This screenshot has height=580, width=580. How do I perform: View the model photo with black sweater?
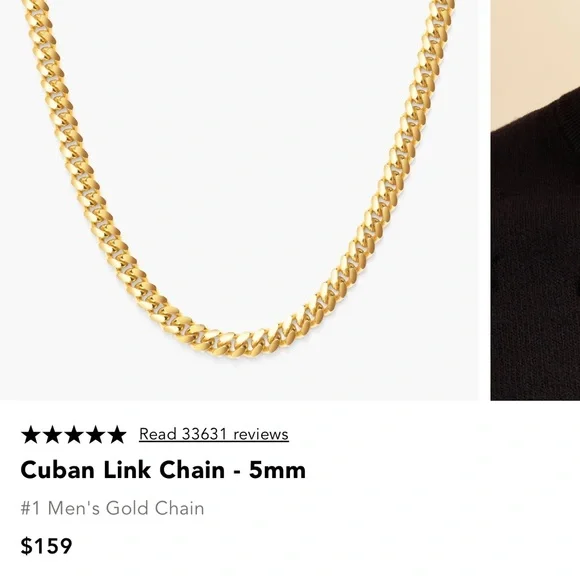(535, 200)
